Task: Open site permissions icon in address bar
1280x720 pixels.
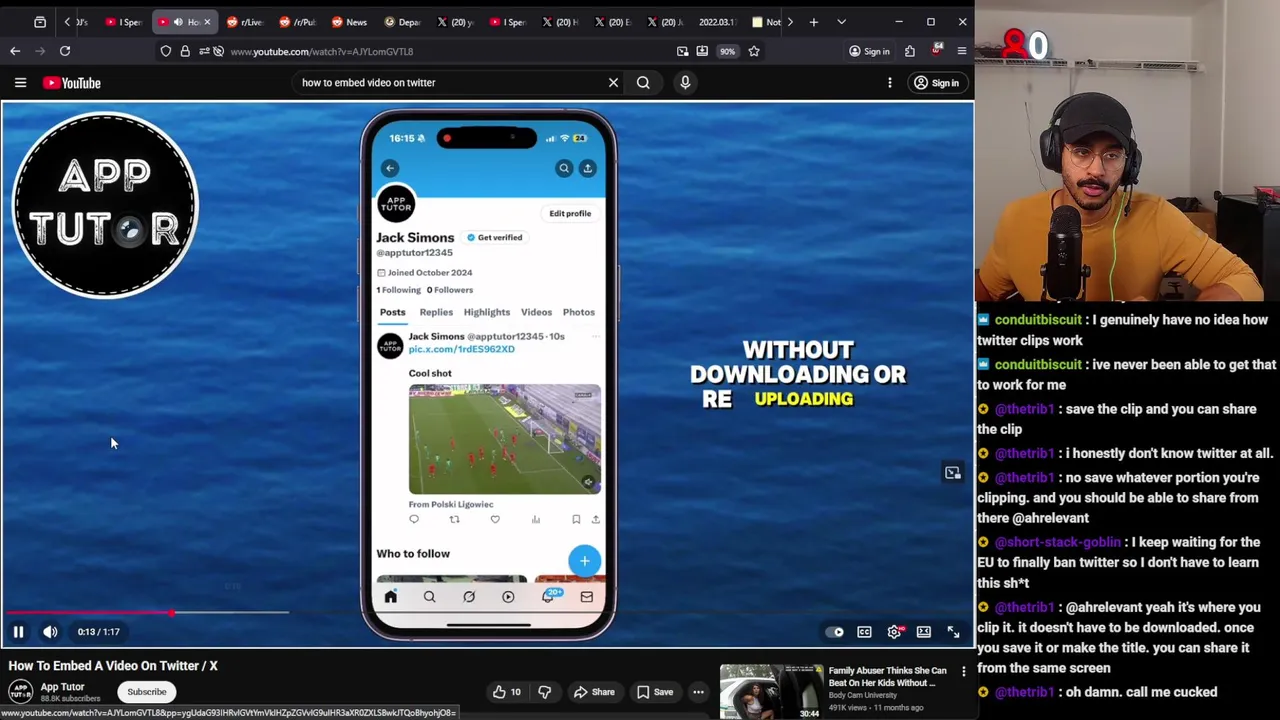Action: 205,51
